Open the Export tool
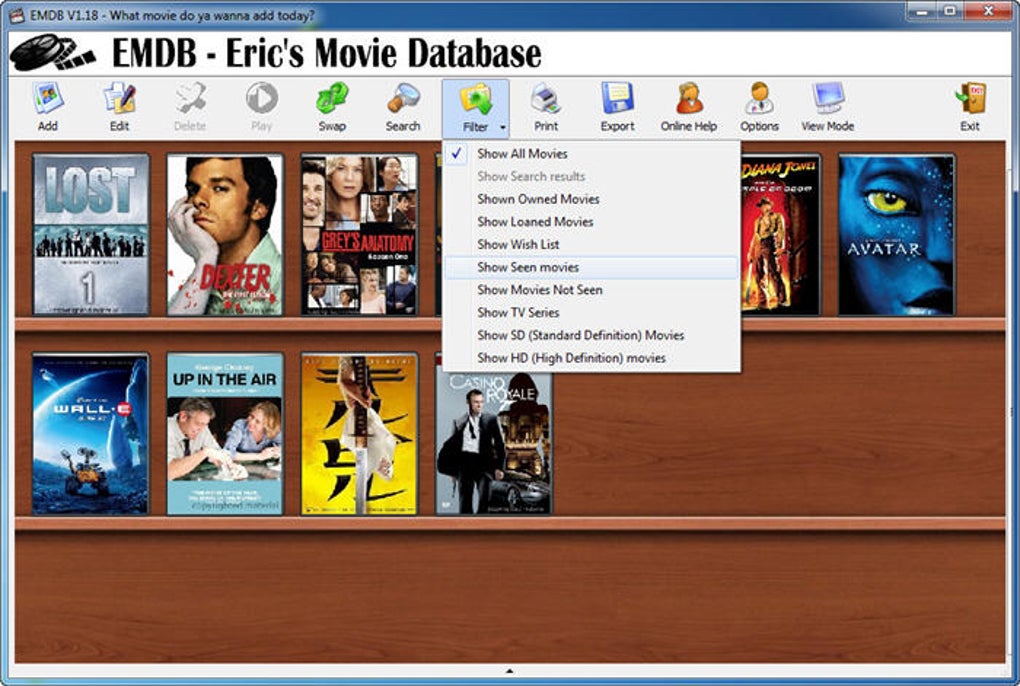1020x686 pixels. pos(617,107)
